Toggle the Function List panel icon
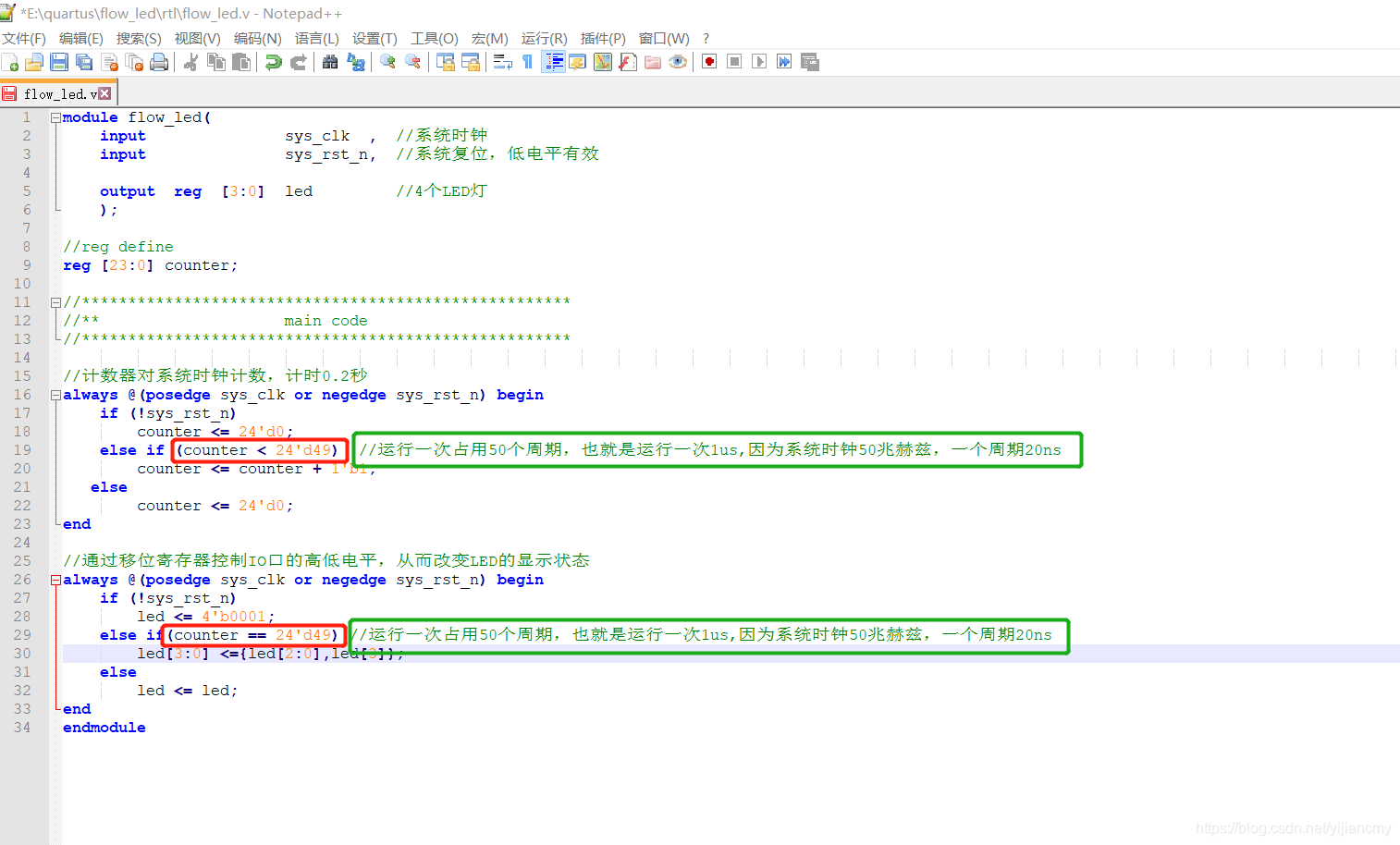The image size is (1400, 845). tap(628, 62)
